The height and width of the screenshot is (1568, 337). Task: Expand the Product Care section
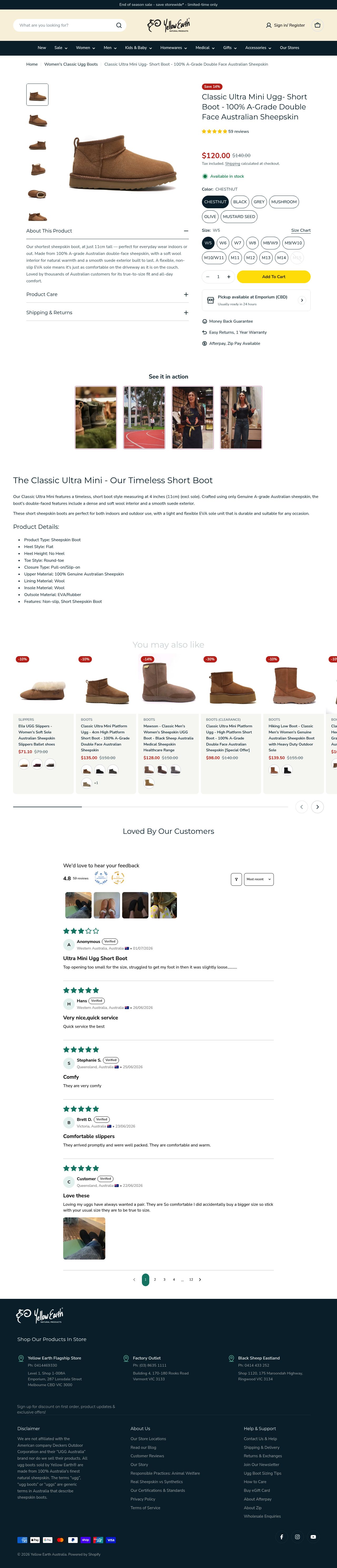pos(108,295)
